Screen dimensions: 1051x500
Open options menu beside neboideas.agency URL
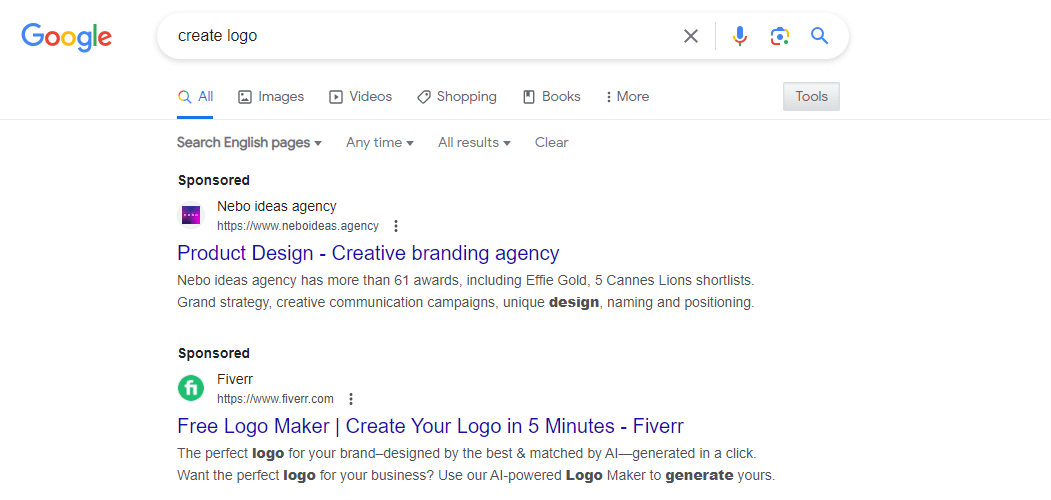pos(395,226)
